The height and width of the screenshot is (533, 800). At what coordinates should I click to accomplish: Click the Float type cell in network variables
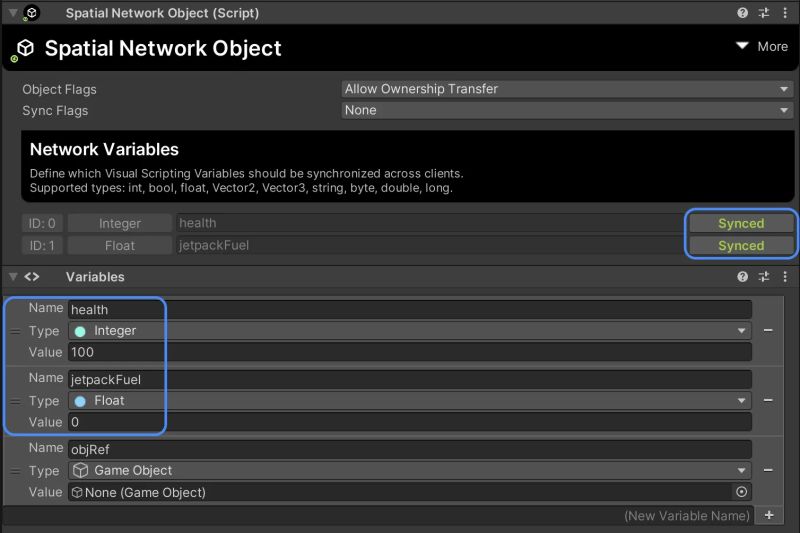pyautogui.click(x=120, y=245)
